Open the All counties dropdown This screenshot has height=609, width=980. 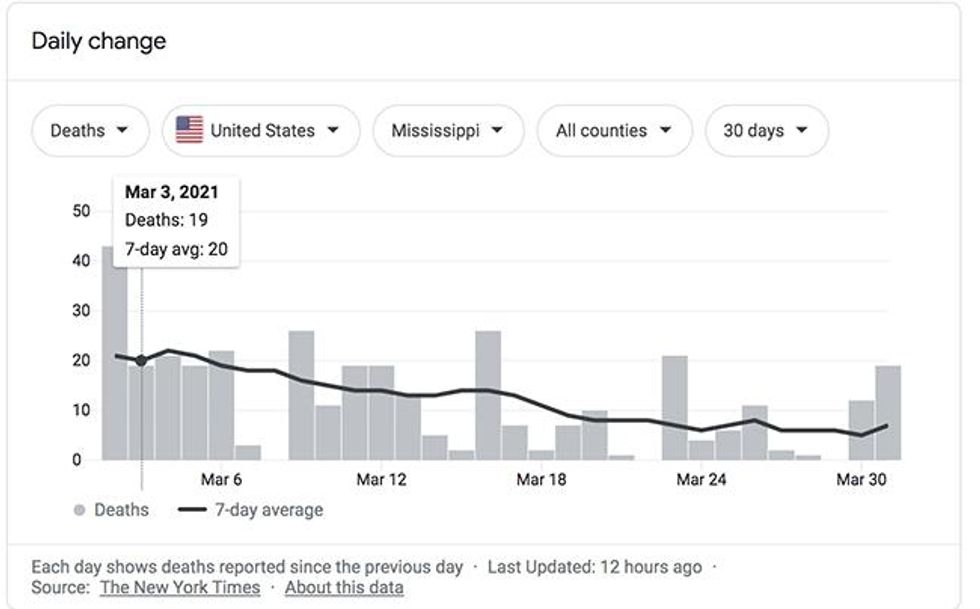[x=614, y=131]
